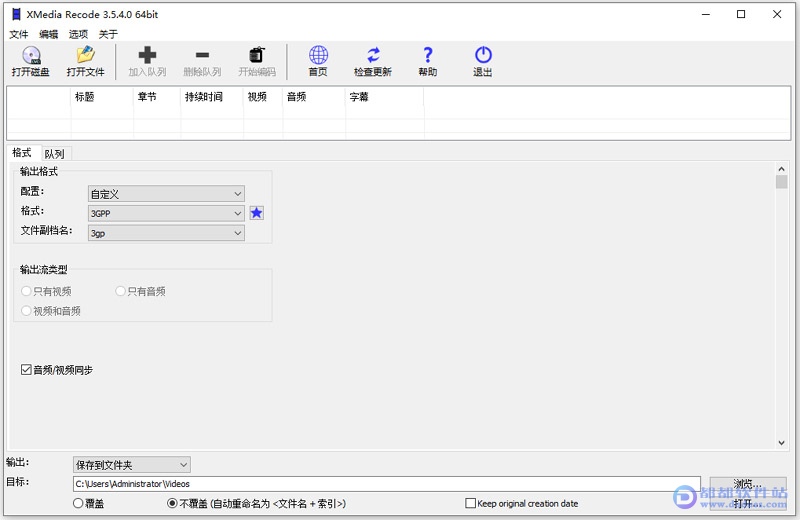Remove from queue with 删除队列 minus icon
Viewport: 800px width, 520px height.
202,61
